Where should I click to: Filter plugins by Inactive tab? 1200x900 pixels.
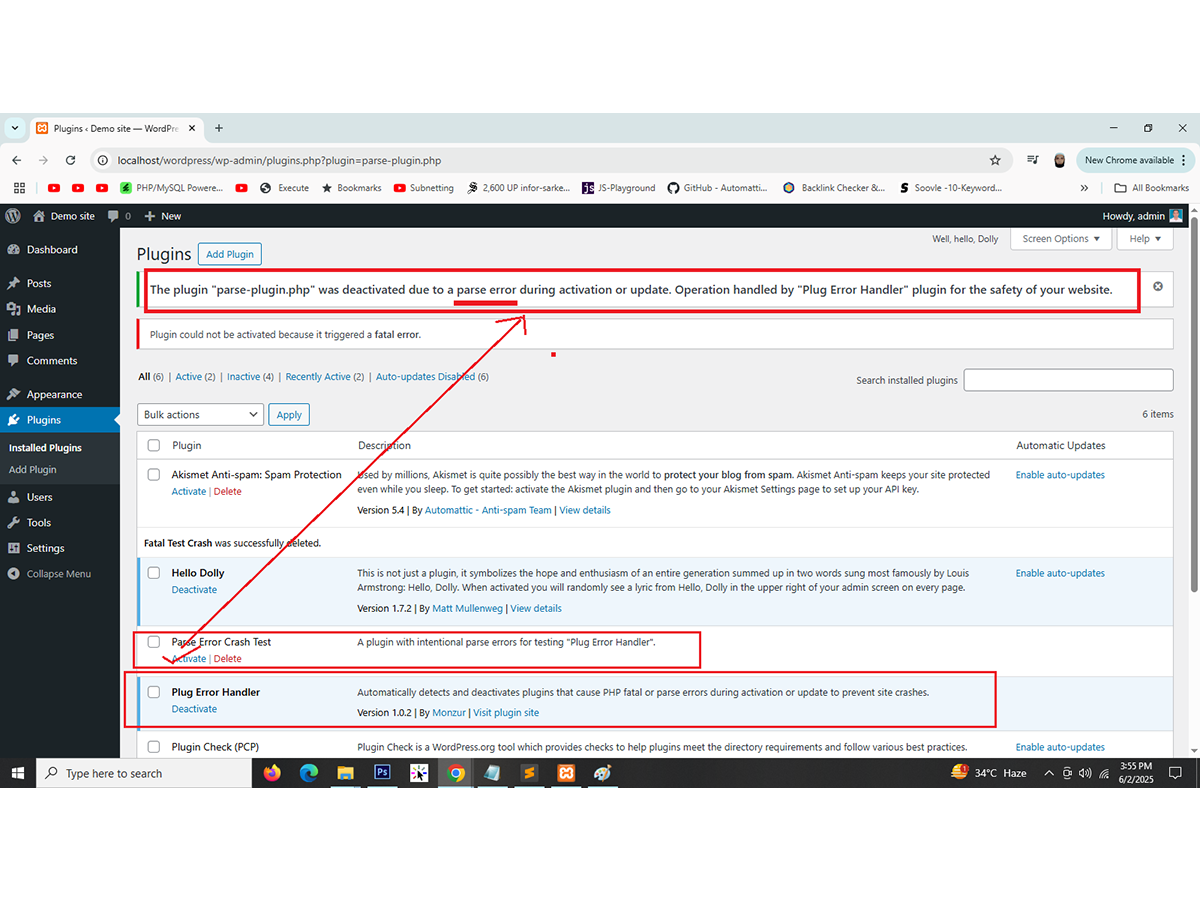tap(243, 377)
